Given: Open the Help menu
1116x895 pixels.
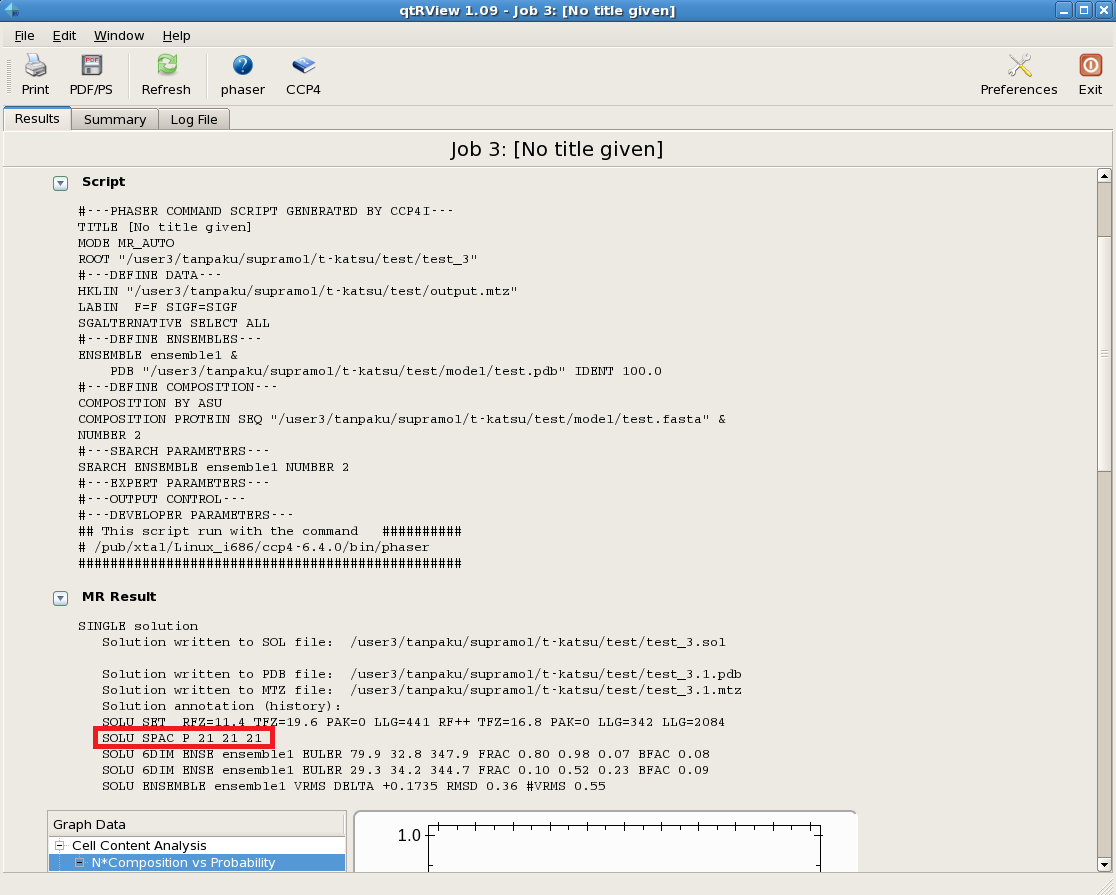Looking at the screenshot, I should [176, 35].
